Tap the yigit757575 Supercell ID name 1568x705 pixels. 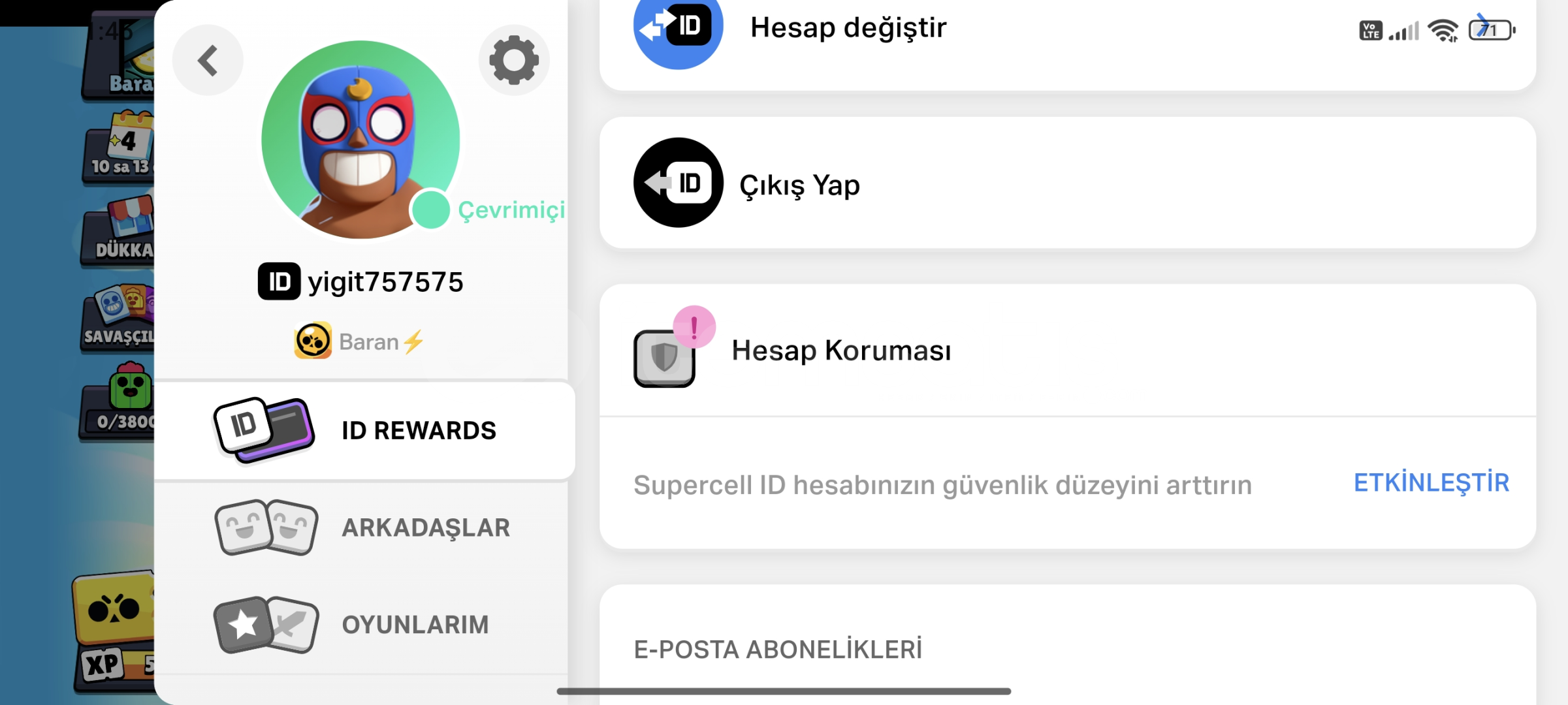coord(385,282)
